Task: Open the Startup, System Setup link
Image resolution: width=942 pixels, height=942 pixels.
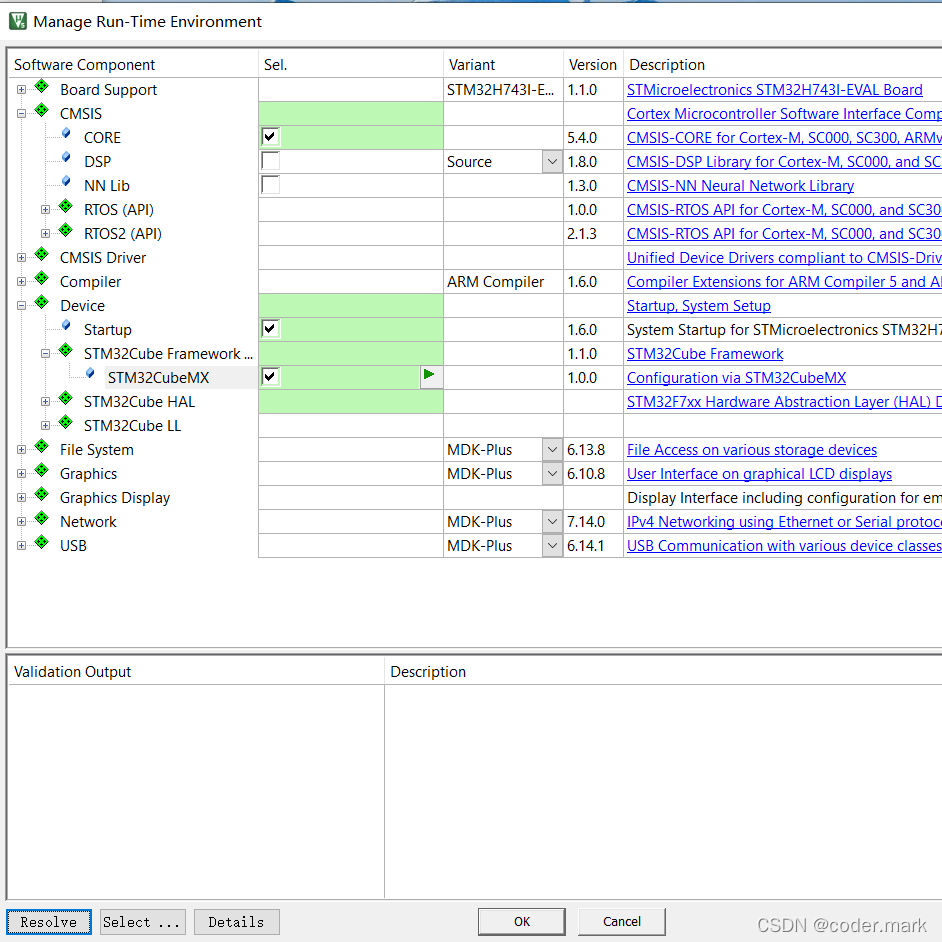Action: click(699, 306)
